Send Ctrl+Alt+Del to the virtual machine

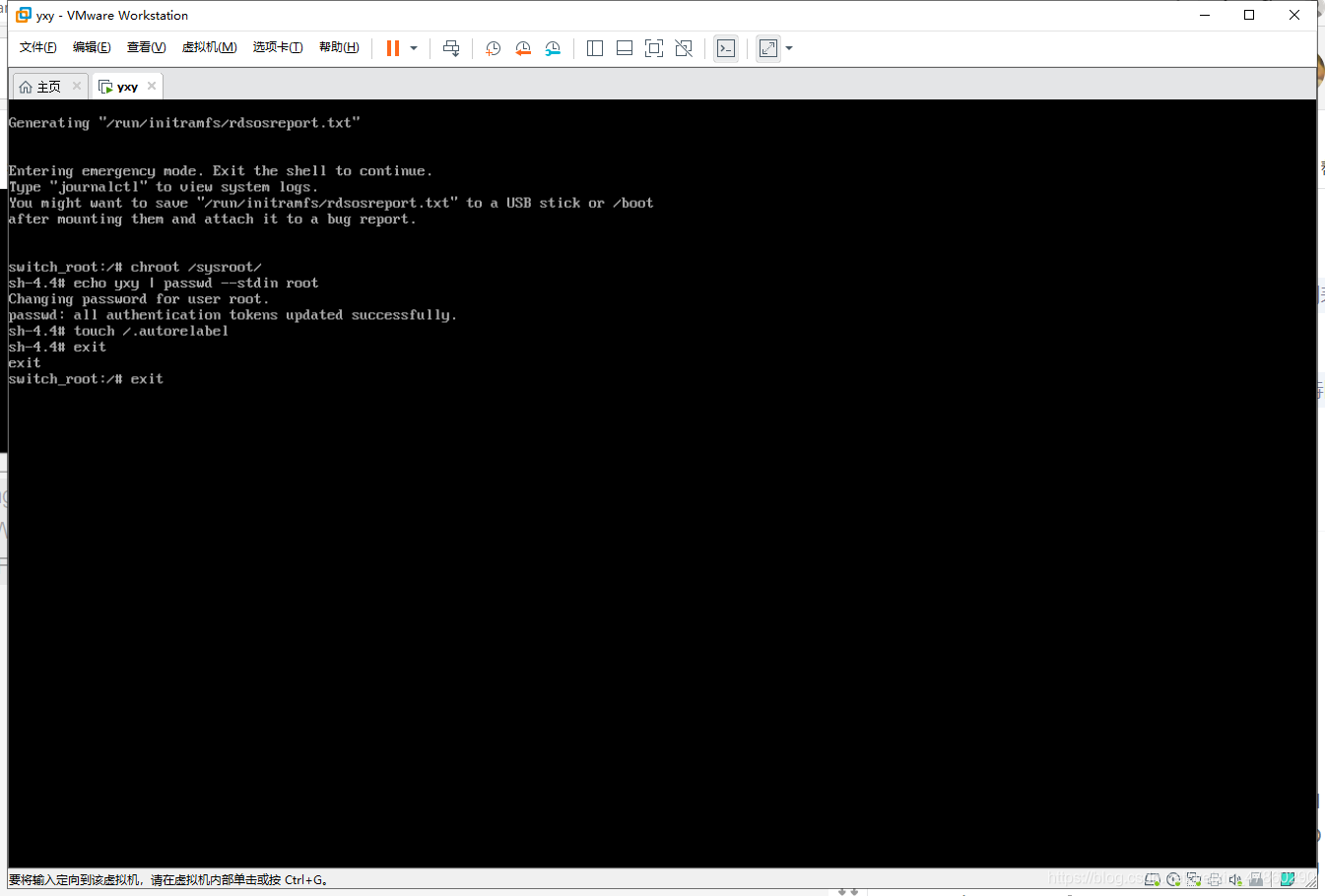pyautogui.click(x=451, y=48)
